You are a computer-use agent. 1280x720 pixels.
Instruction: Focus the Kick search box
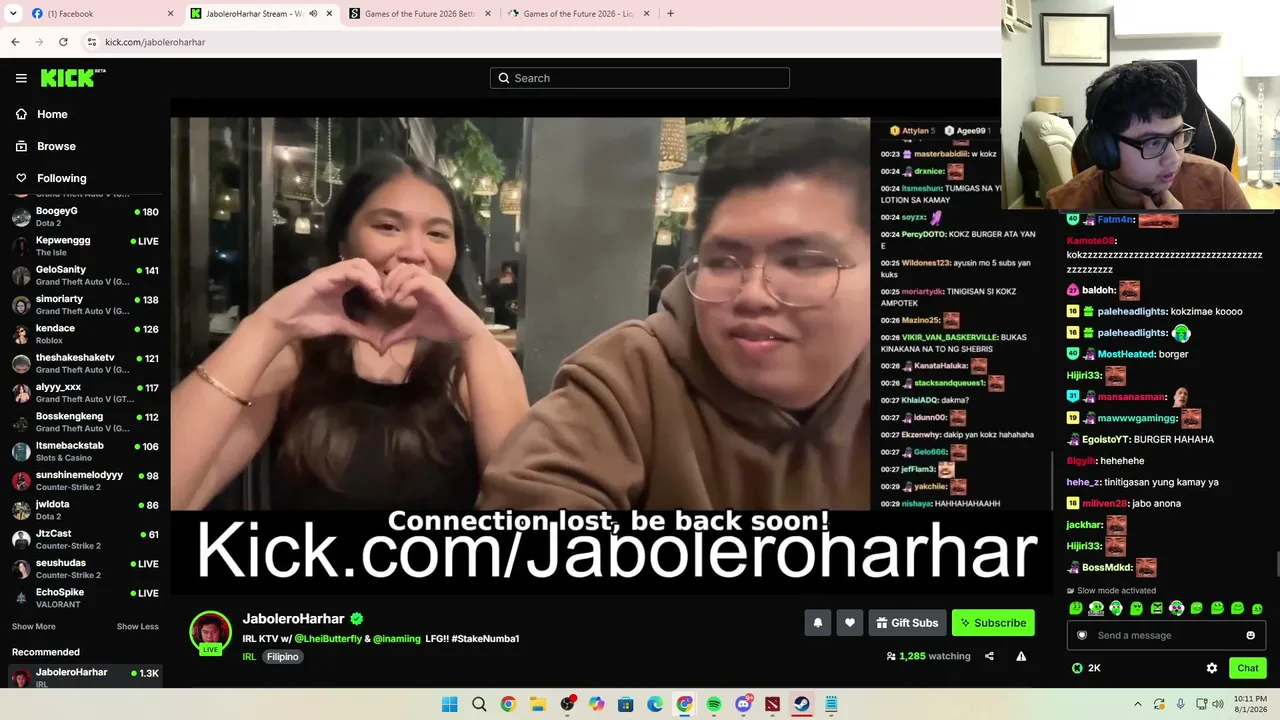click(x=640, y=78)
